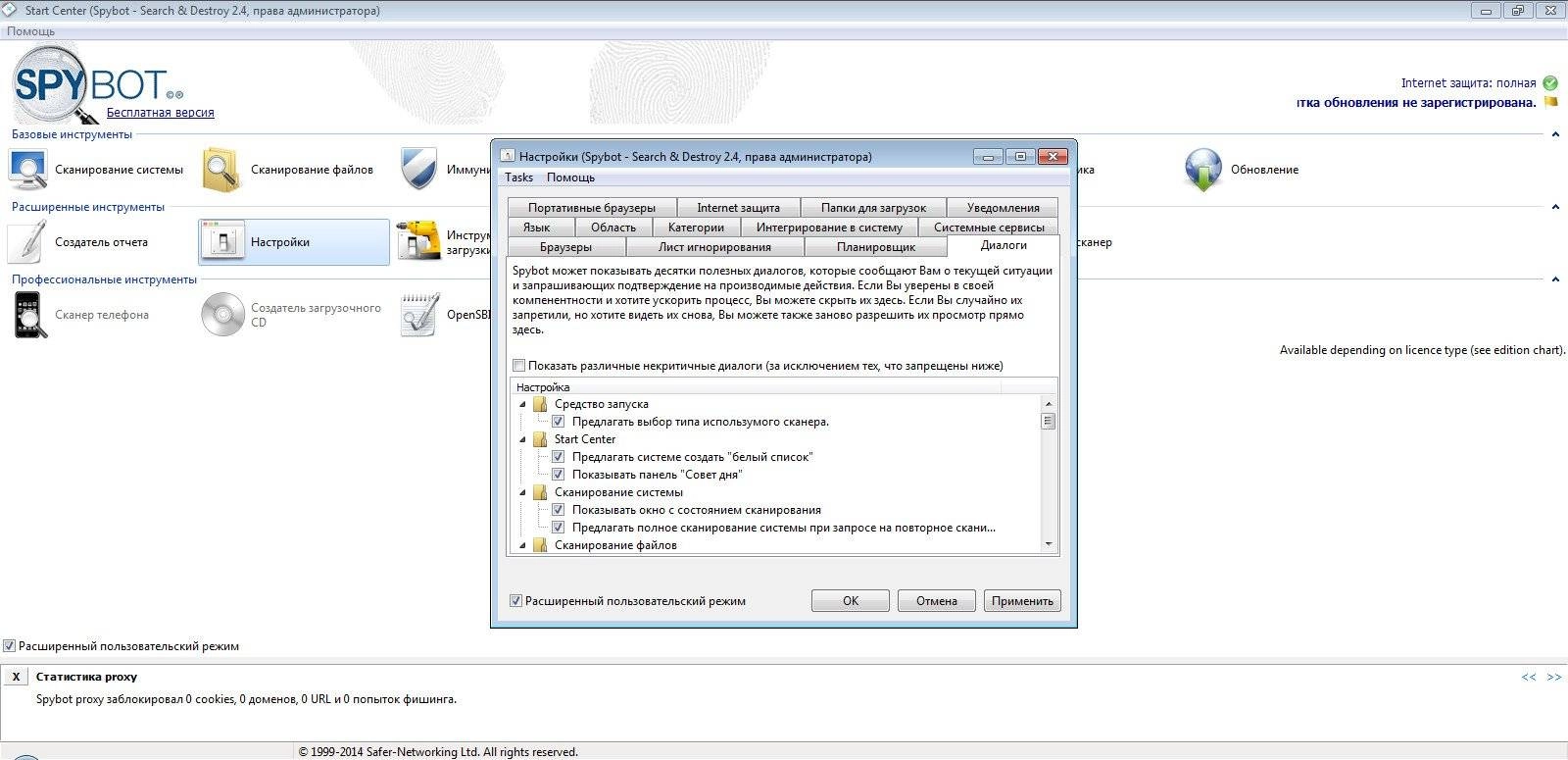Collapse Базовые инструменты section
The width and height of the screenshot is (1568, 760).
click(x=1555, y=134)
